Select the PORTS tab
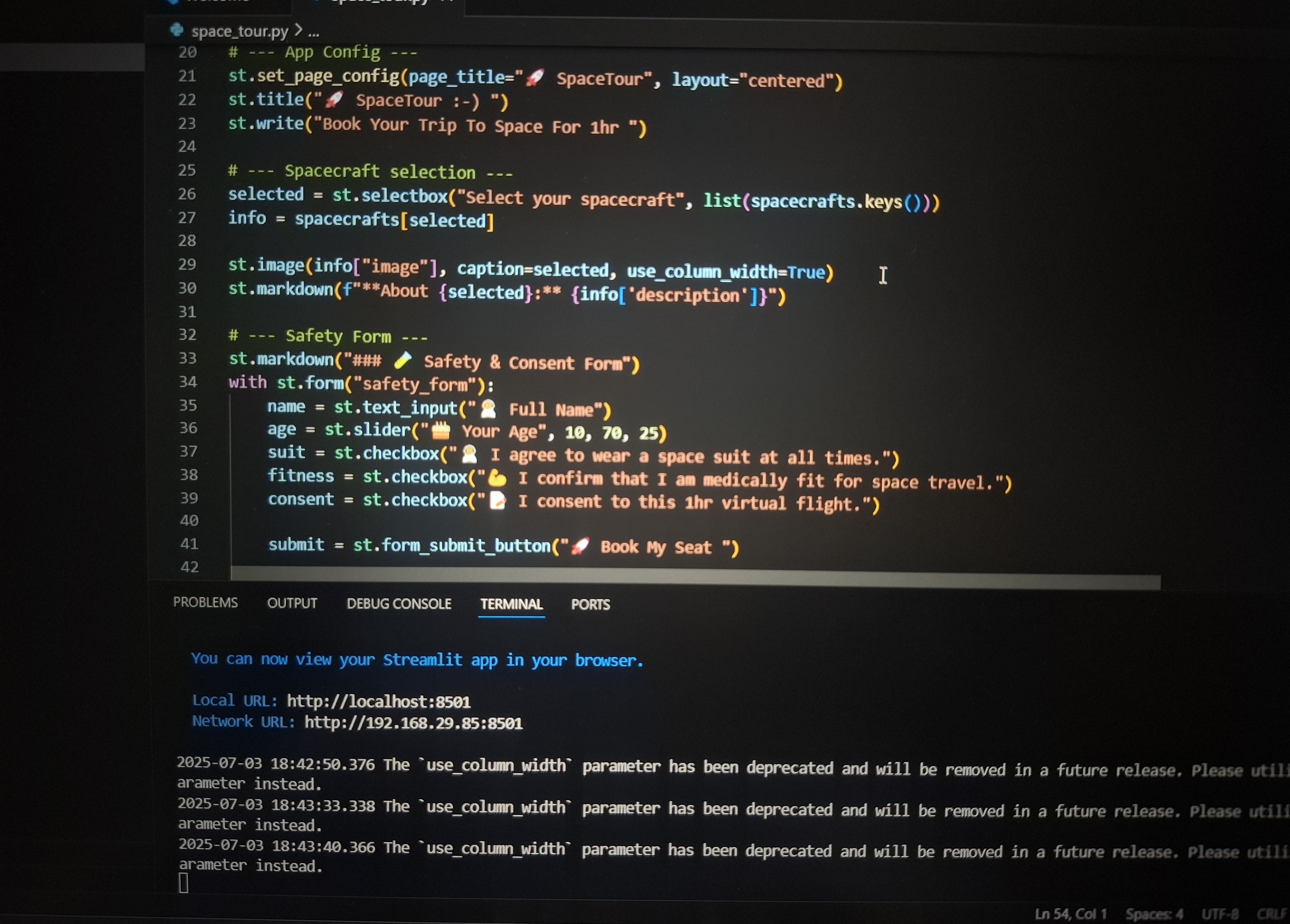 click(x=590, y=605)
